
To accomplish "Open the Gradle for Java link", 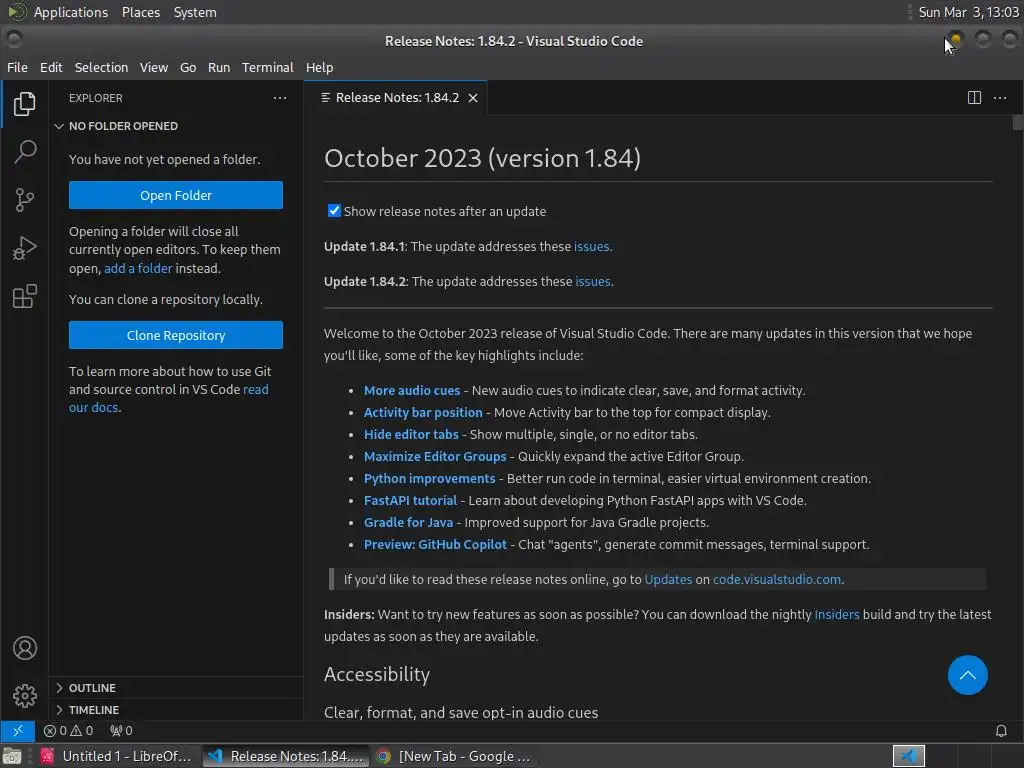I will (408, 522).
